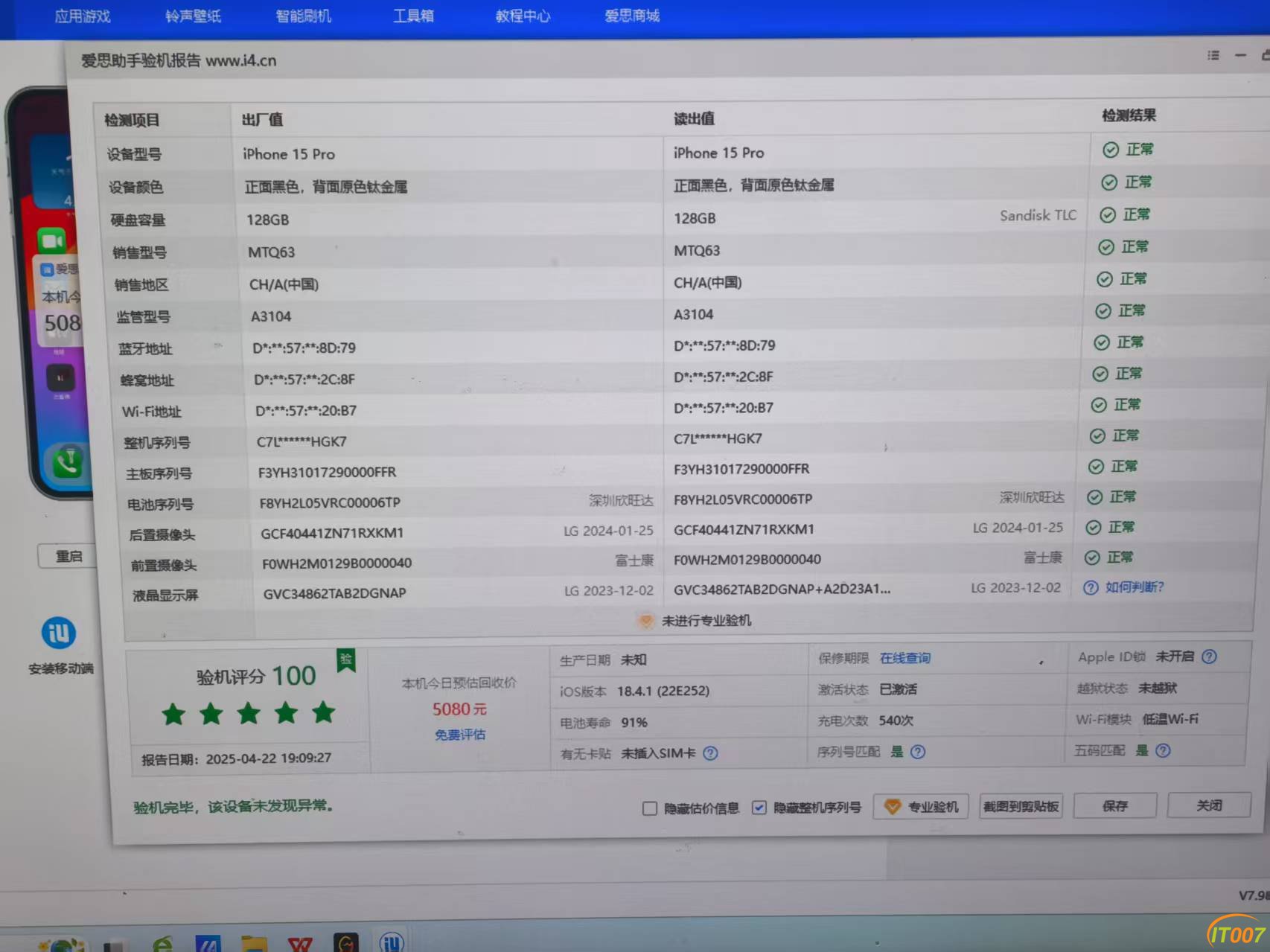Open the 工具箱 tab

(413, 16)
